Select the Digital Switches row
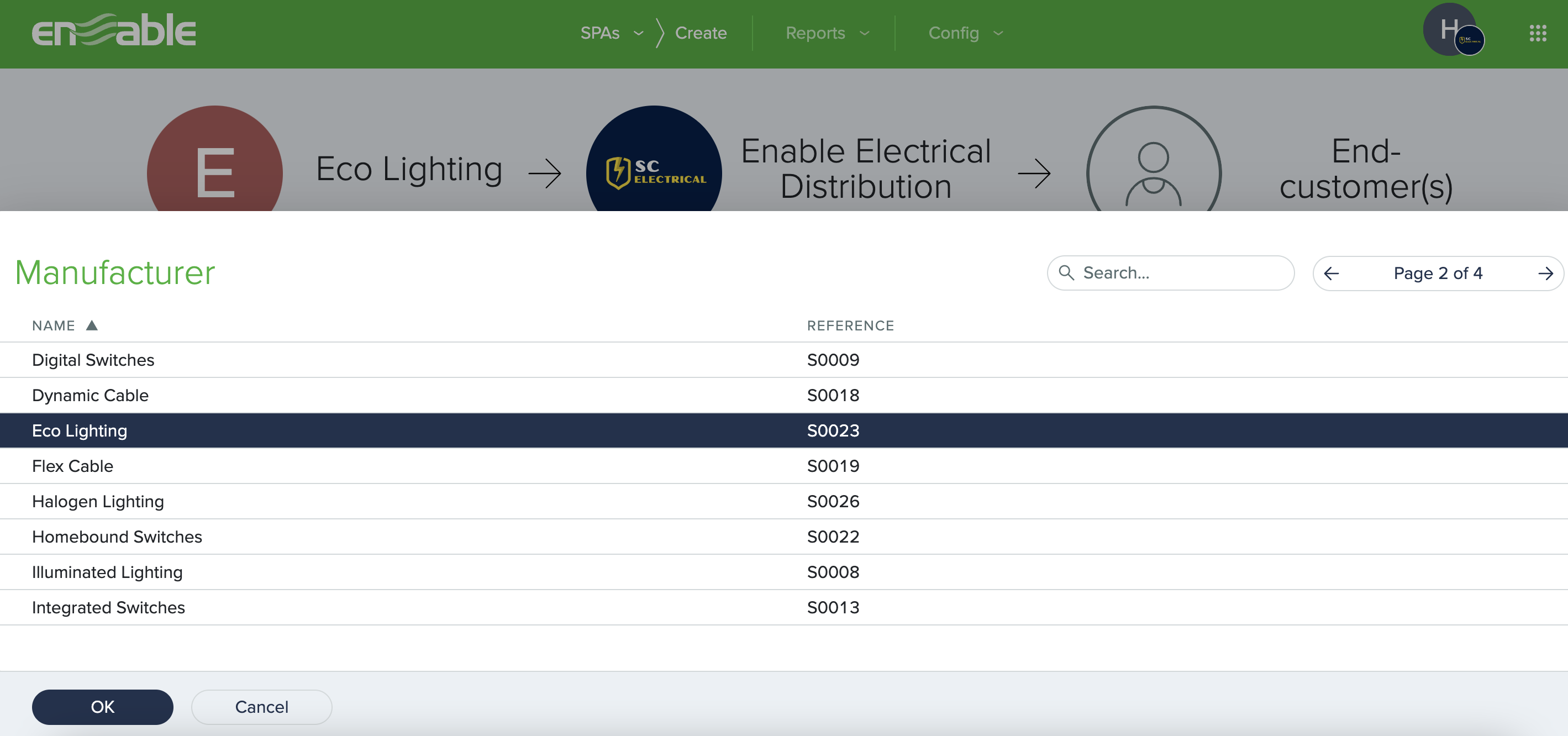The width and height of the screenshot is (1568, 736). pyautogui.click(x=93, y=360)
